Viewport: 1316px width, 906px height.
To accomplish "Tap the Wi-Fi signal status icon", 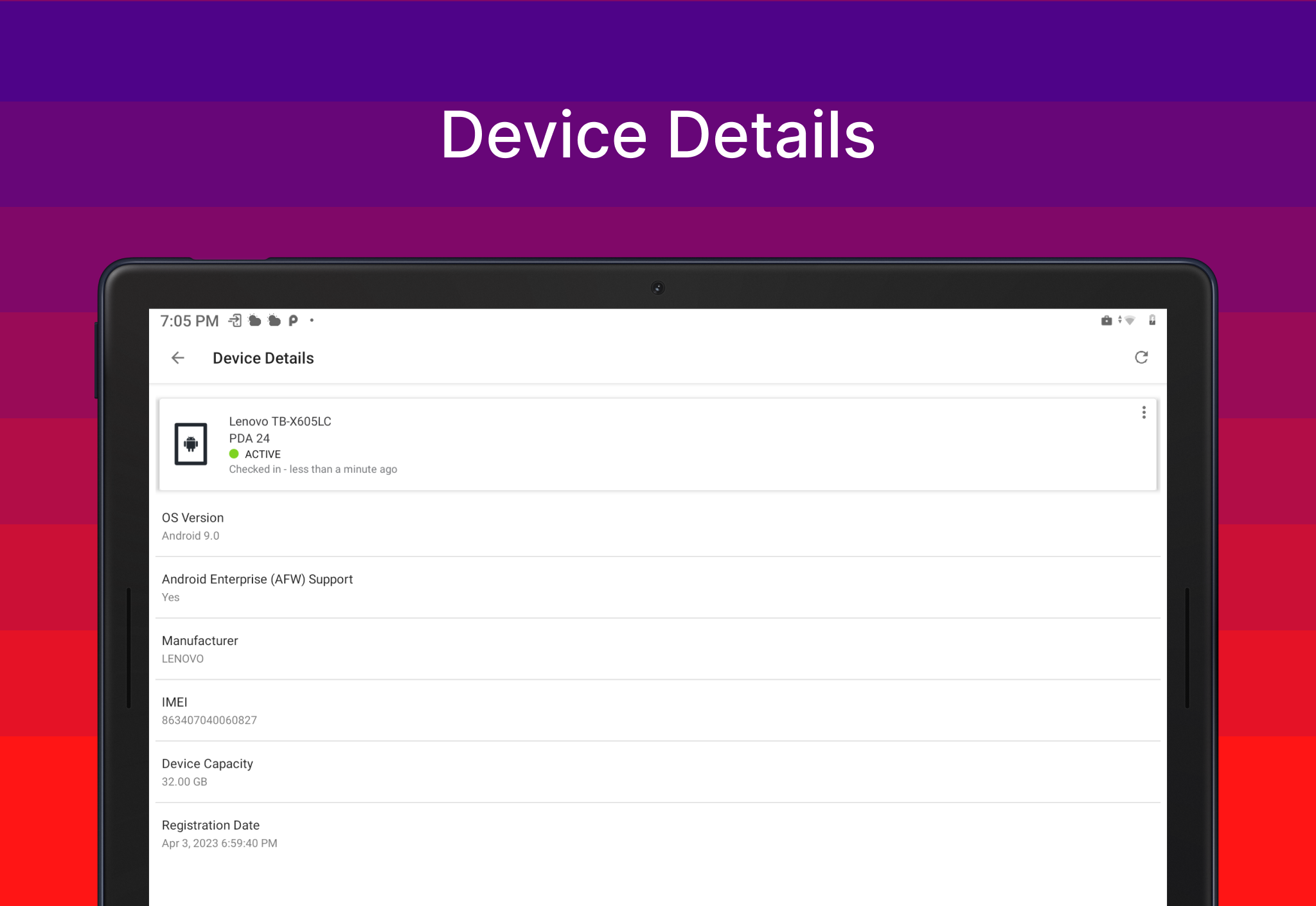I will (x=1129, y=321).
